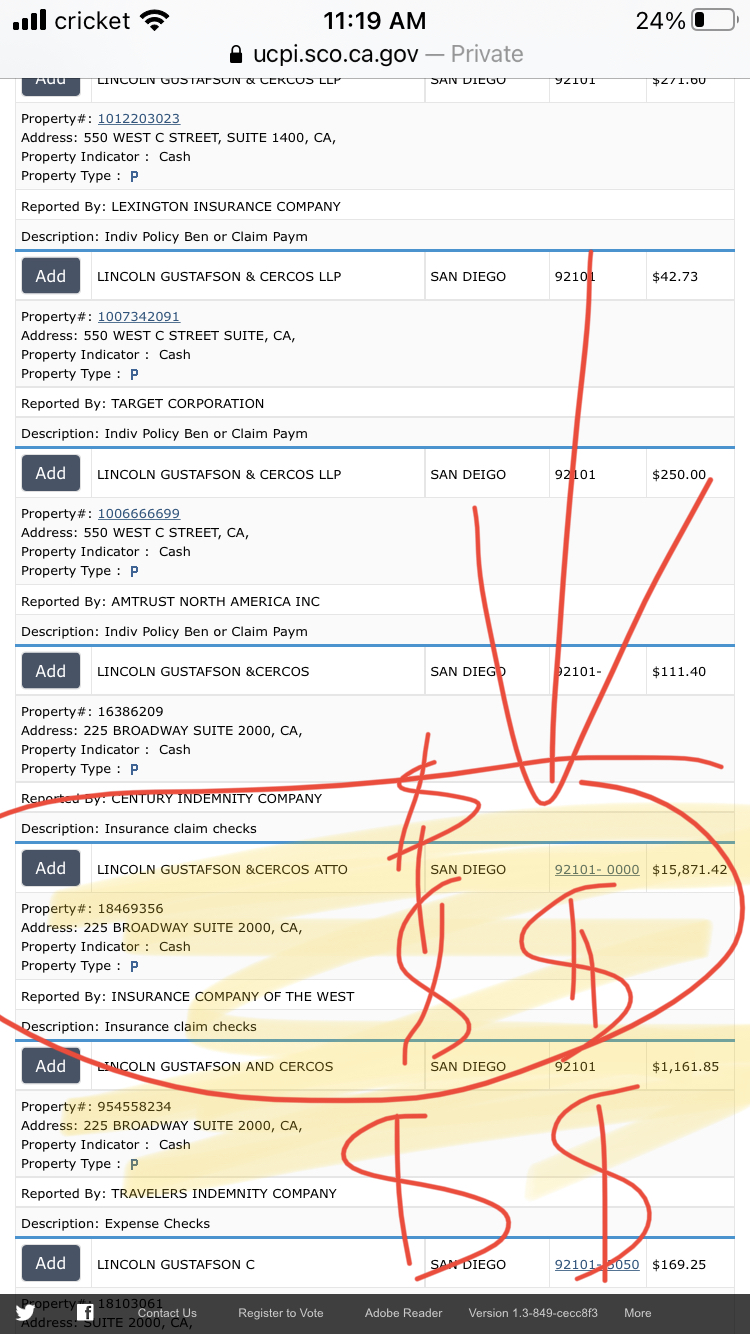Open the Register to Vote footer link
This screenshot has width=750, height=1334.
(x=281, y=1313)
